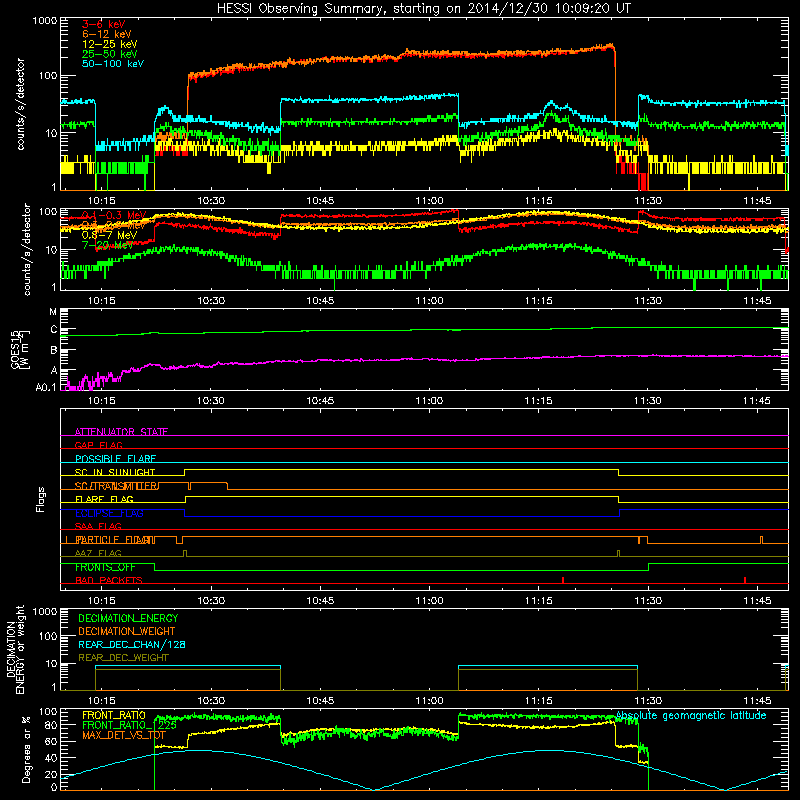Select the ATTENUATOR_STATE flag label

pyautogui.click(x=121, y=432)
